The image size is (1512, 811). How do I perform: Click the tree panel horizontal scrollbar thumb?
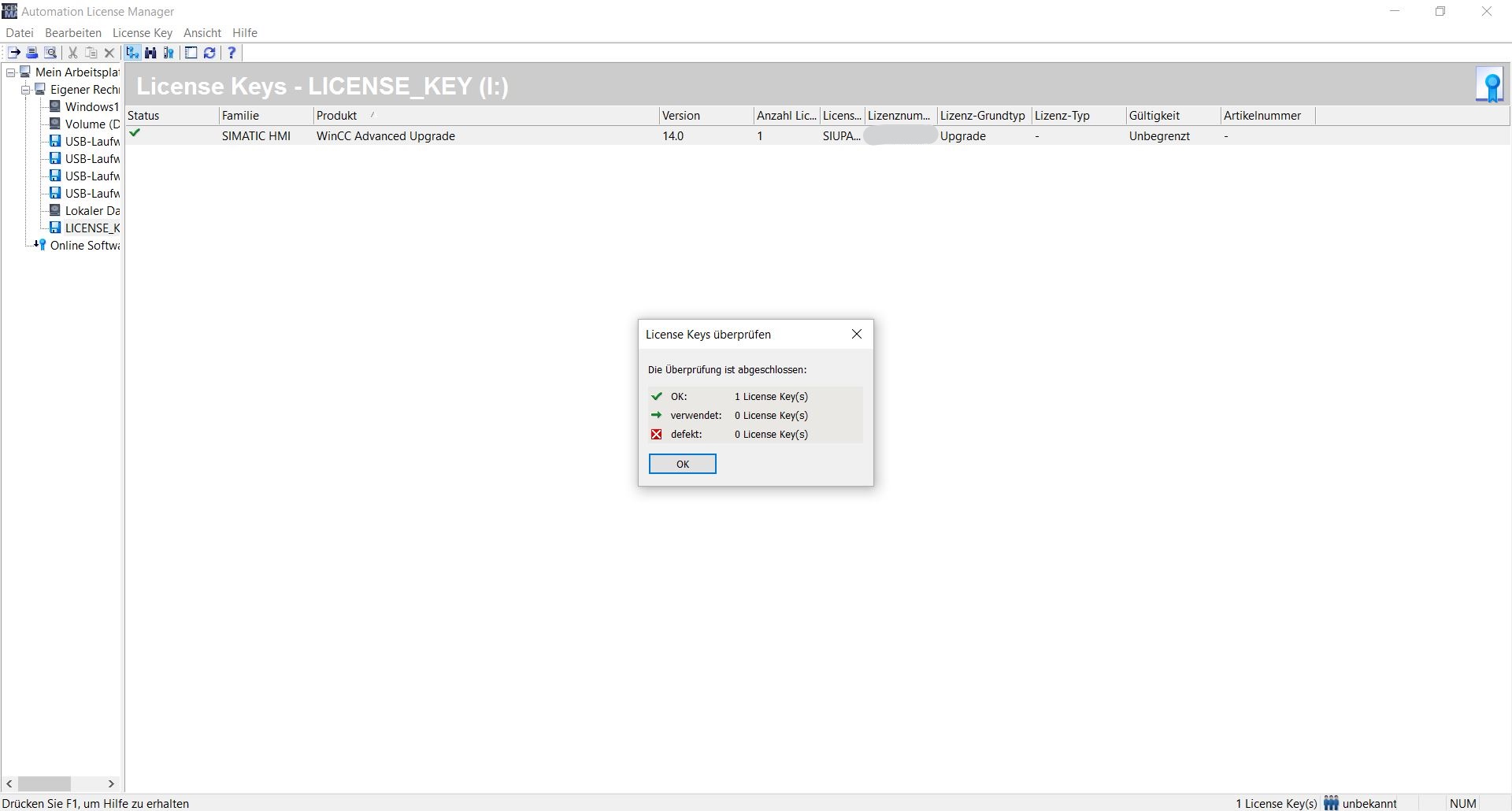(x=45, y=784)
